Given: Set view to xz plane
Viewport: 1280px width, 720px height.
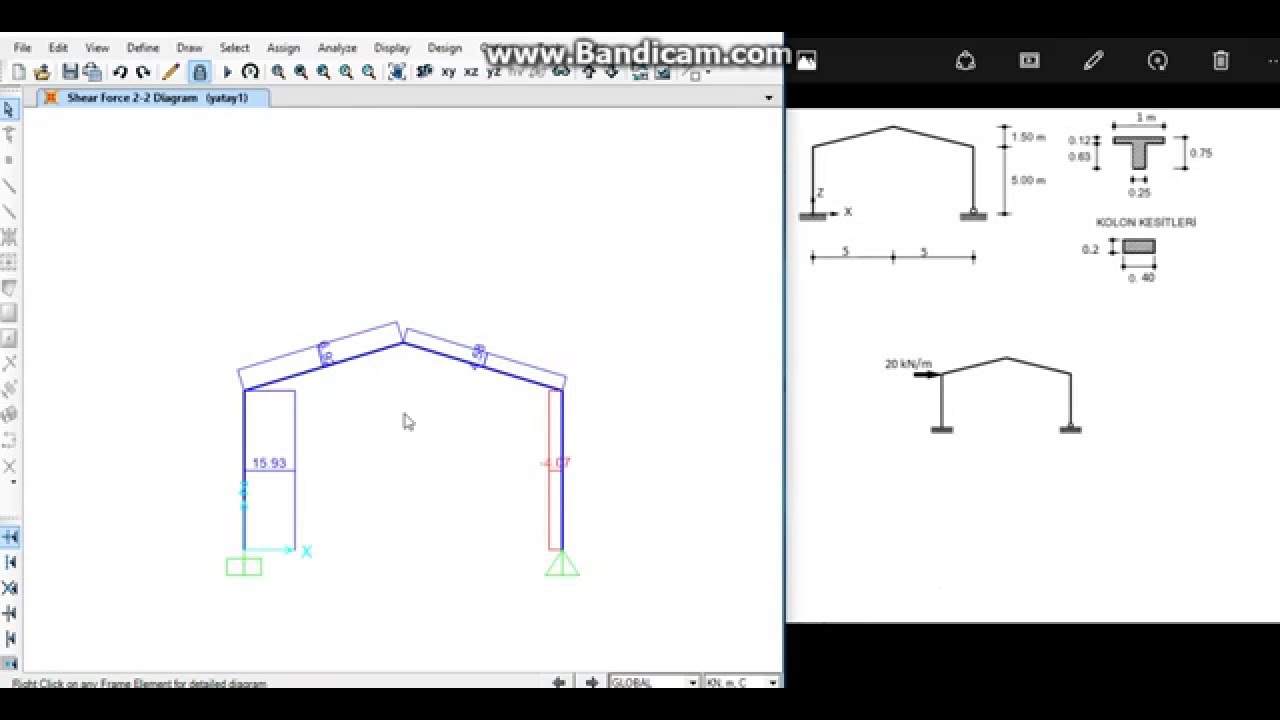Looking at the screenshot, I should pos(471,72).
